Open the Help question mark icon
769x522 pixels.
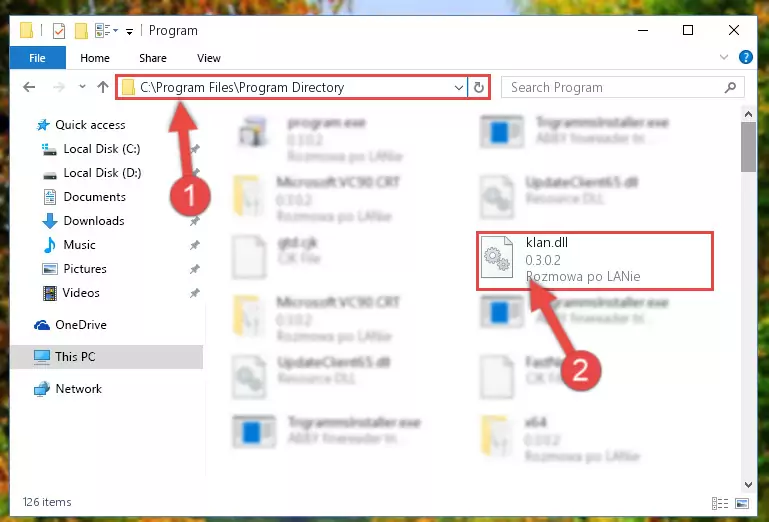point(745,57)
